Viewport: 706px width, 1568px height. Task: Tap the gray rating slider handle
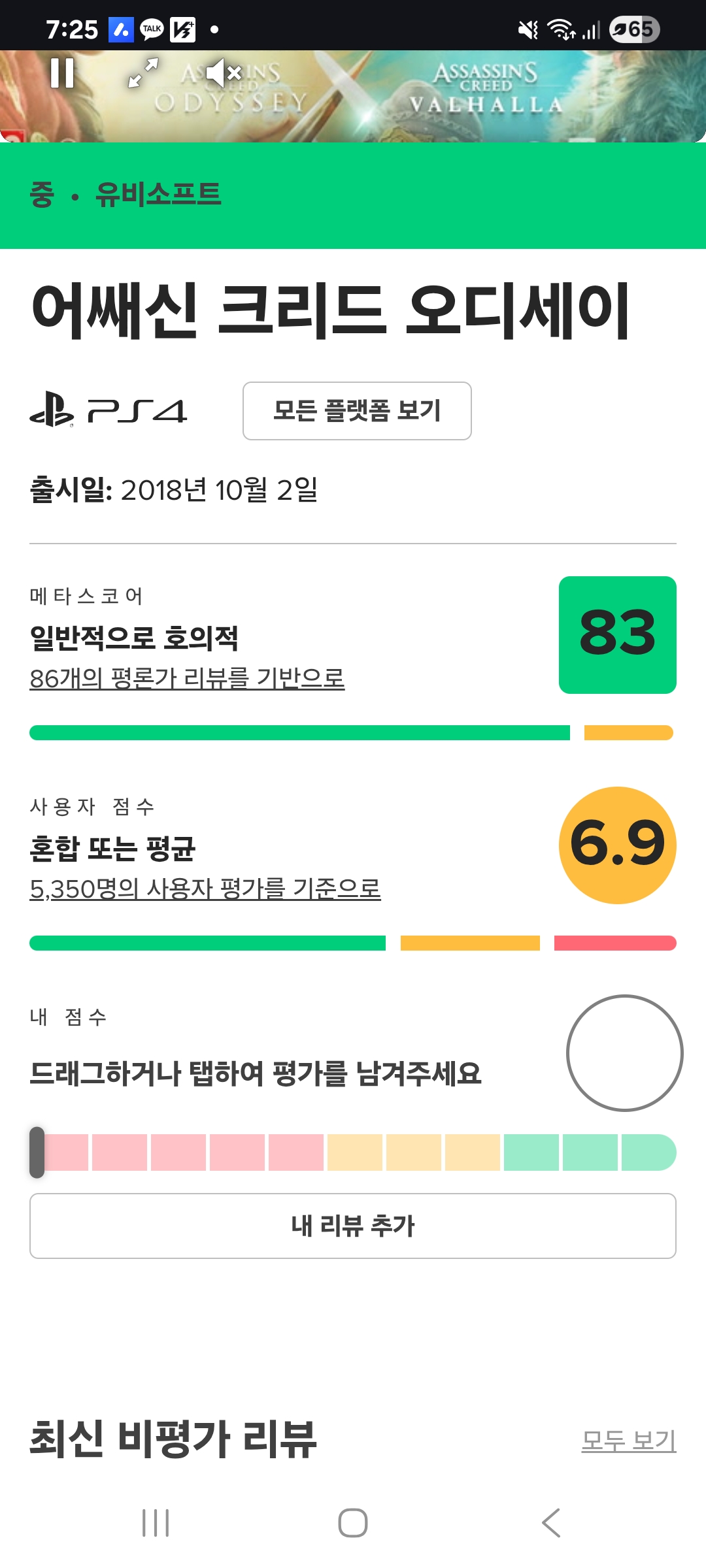[x=37, y=1152]
